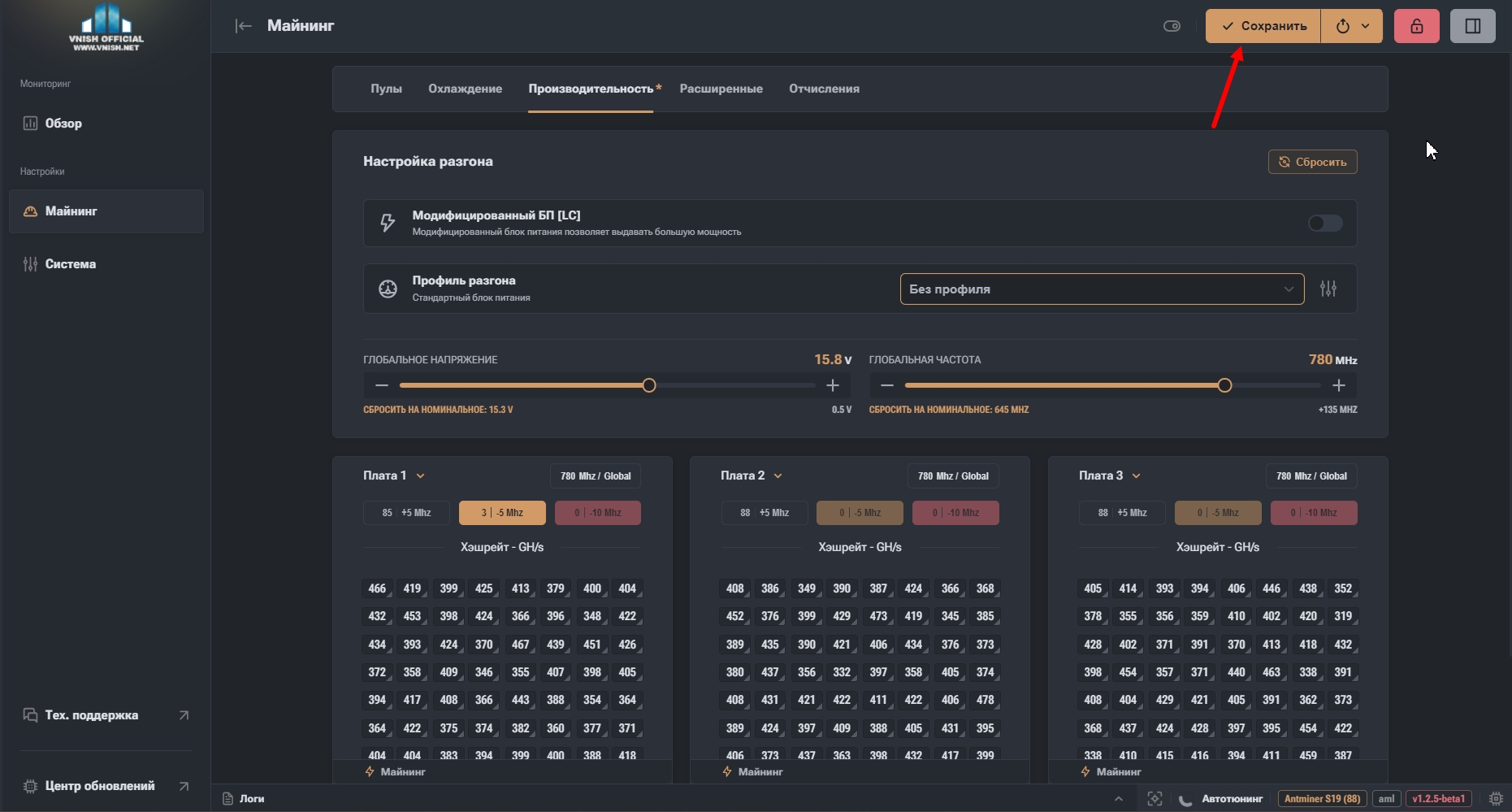Reset frequency to nominal 645 MHz
Image resolution: width=1512 pixels, height=812 pixels.
click(x=949, y=410)
